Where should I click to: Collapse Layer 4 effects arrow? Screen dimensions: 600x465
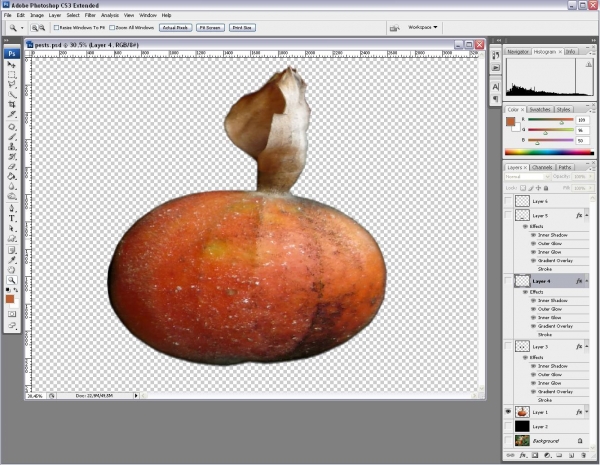(x=587, y=281)
